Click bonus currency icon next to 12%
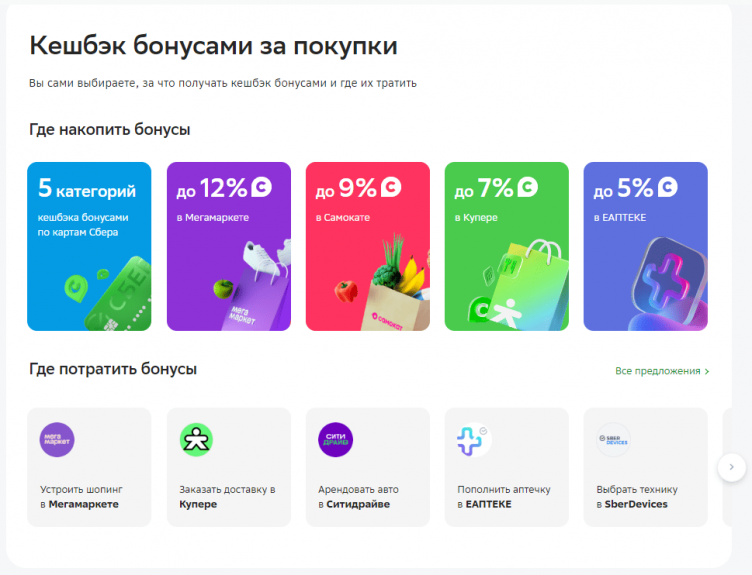Image resolution: width=752 pixels, height=575 pixels. [261, 187]
